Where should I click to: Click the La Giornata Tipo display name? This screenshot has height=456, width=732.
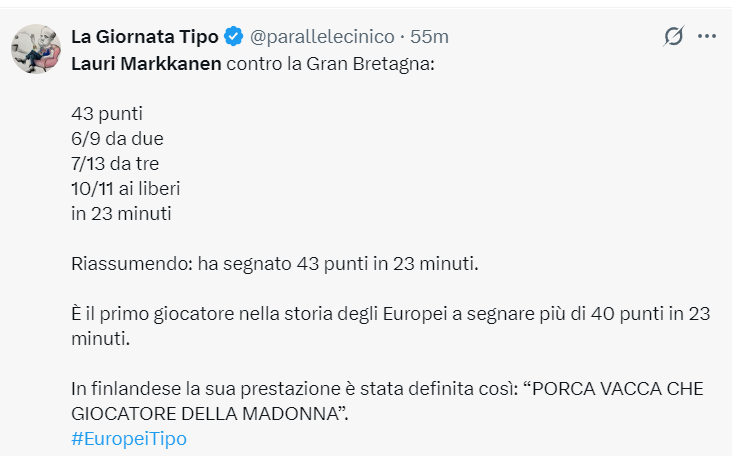pyautogui.click(x=145, y=37)
